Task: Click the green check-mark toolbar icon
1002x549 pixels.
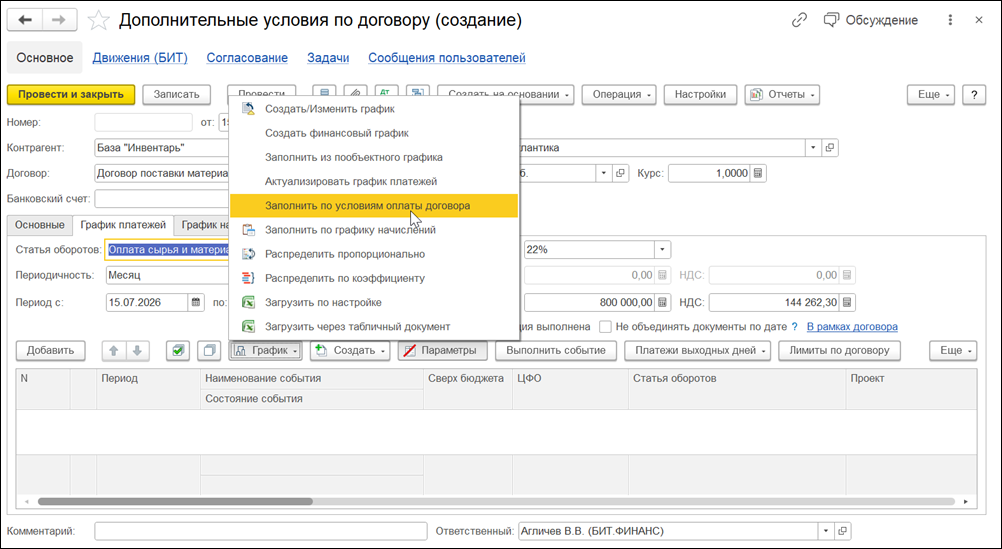Action: [178, 350]
